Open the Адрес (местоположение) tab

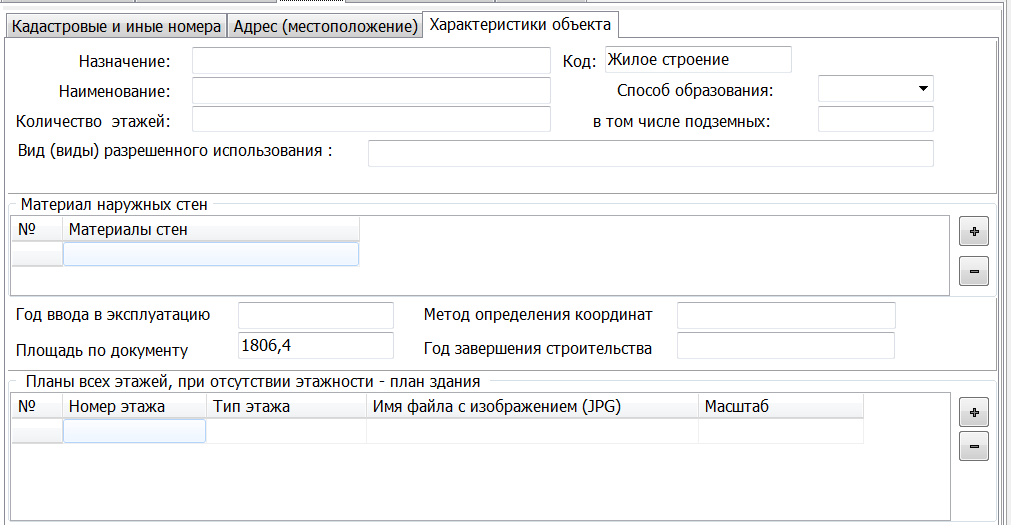pos(325,26)
